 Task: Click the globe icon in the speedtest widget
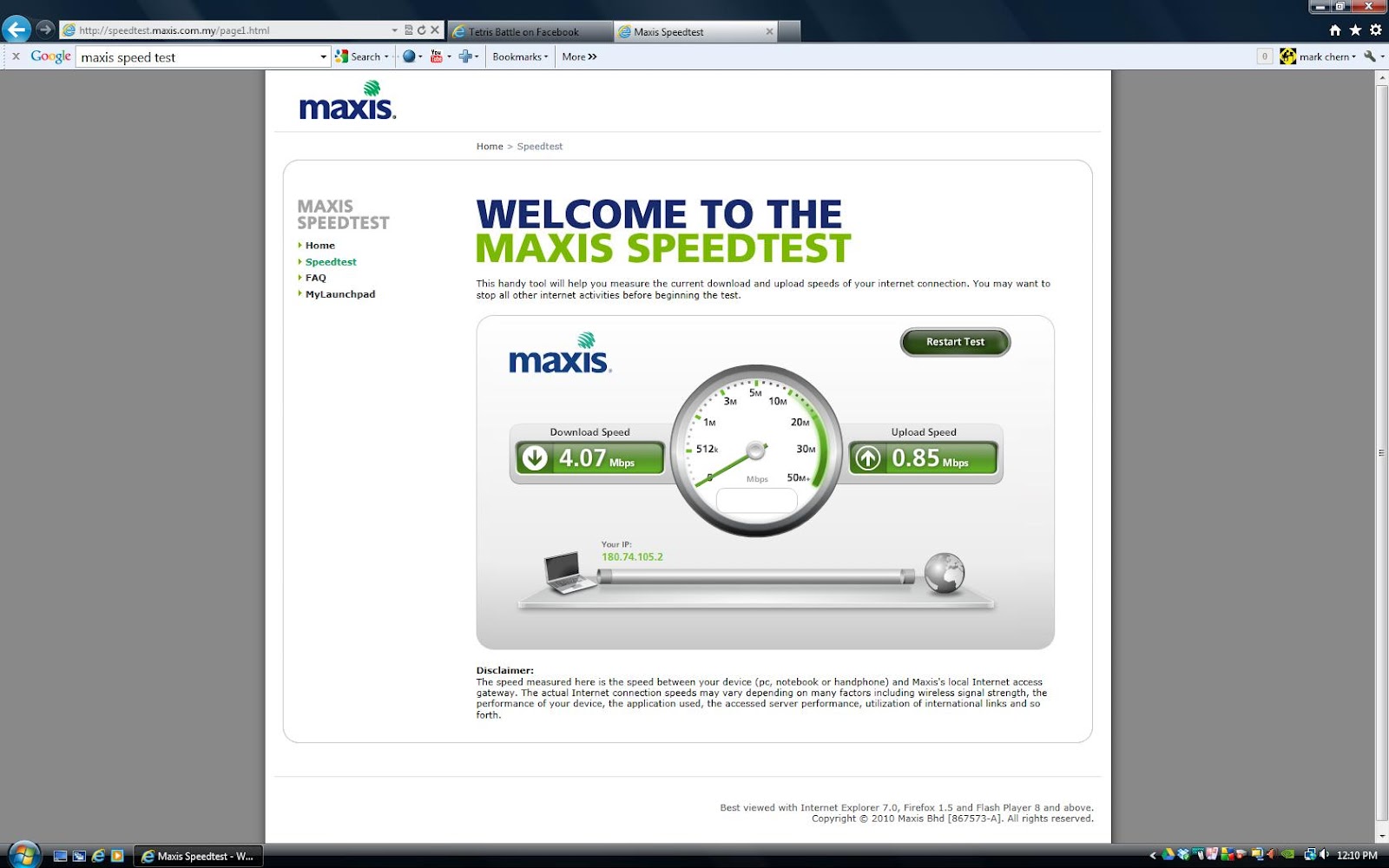pos(945,573)
